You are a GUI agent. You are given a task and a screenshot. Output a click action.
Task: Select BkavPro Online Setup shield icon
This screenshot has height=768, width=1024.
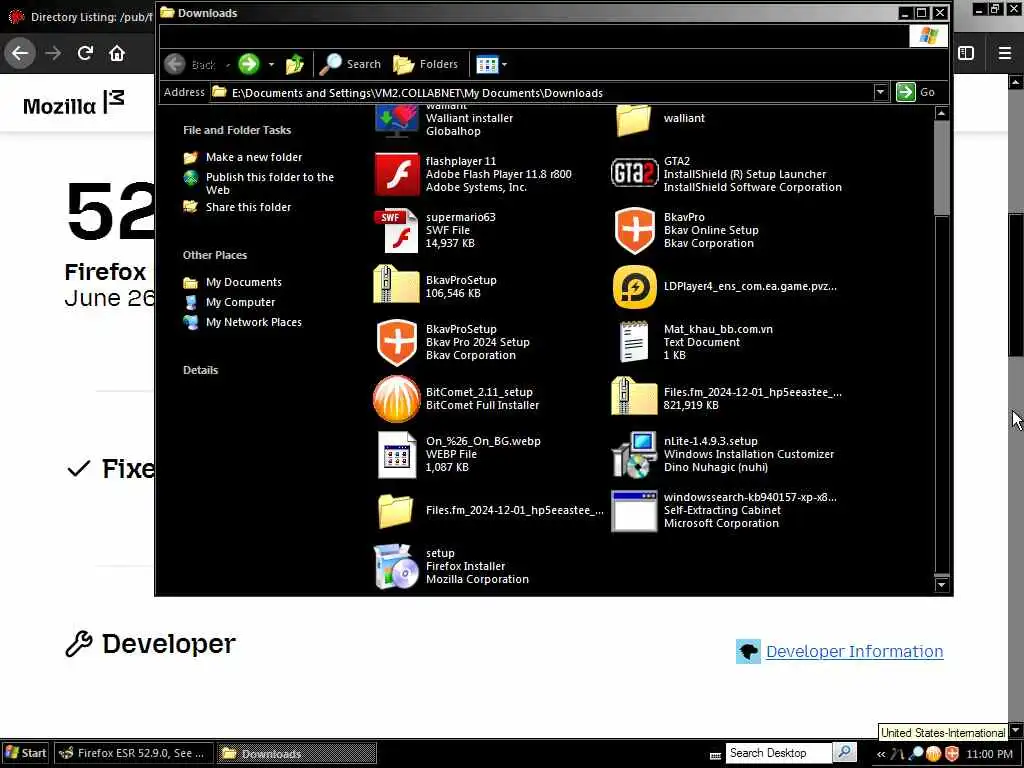coord(634,231)
